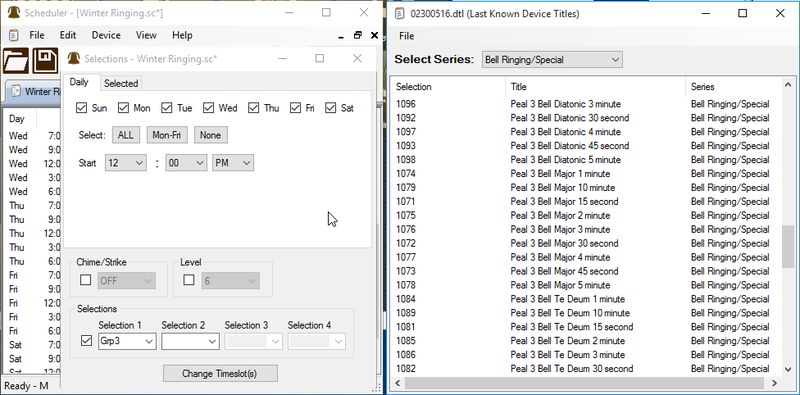Uncheck the Wed day checkbox
The image size is (800, 395).
click(208, 108)
